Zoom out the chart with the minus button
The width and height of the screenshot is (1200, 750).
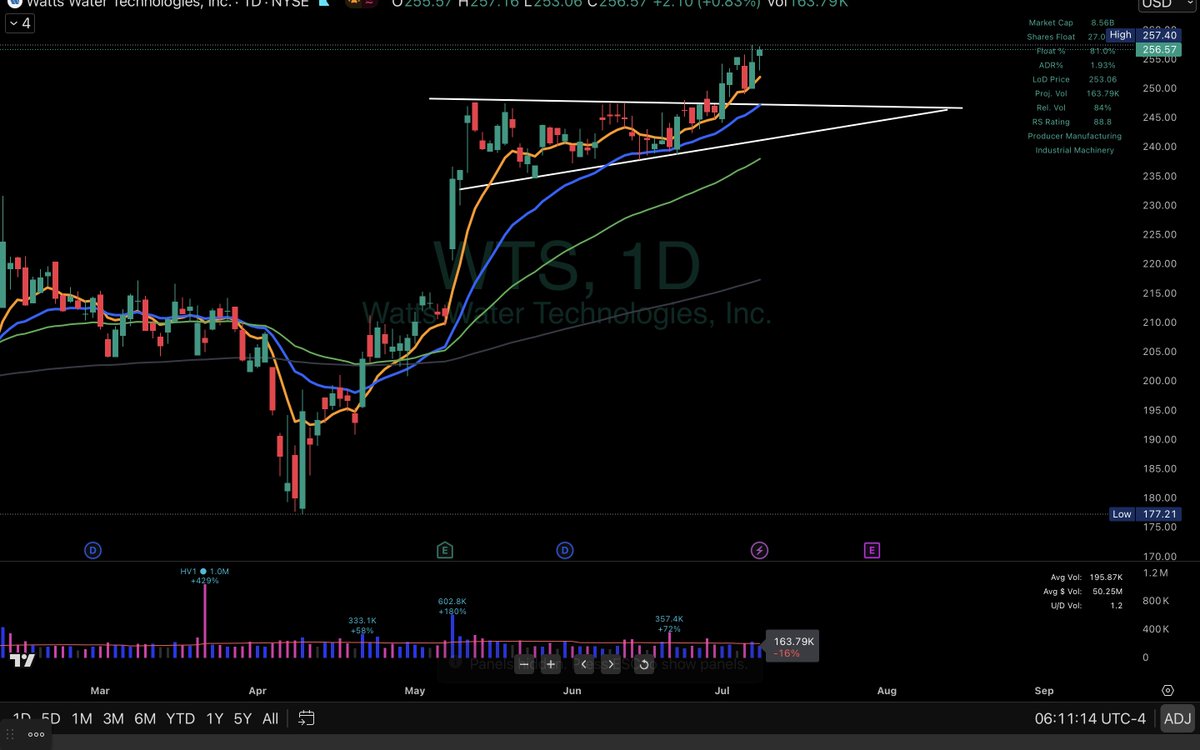pos(524,664)
